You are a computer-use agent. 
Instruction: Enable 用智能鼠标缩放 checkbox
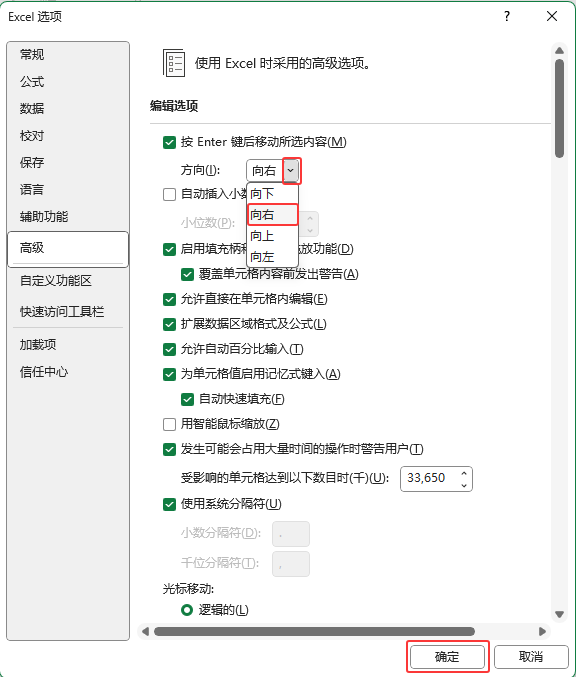point(169,424)
